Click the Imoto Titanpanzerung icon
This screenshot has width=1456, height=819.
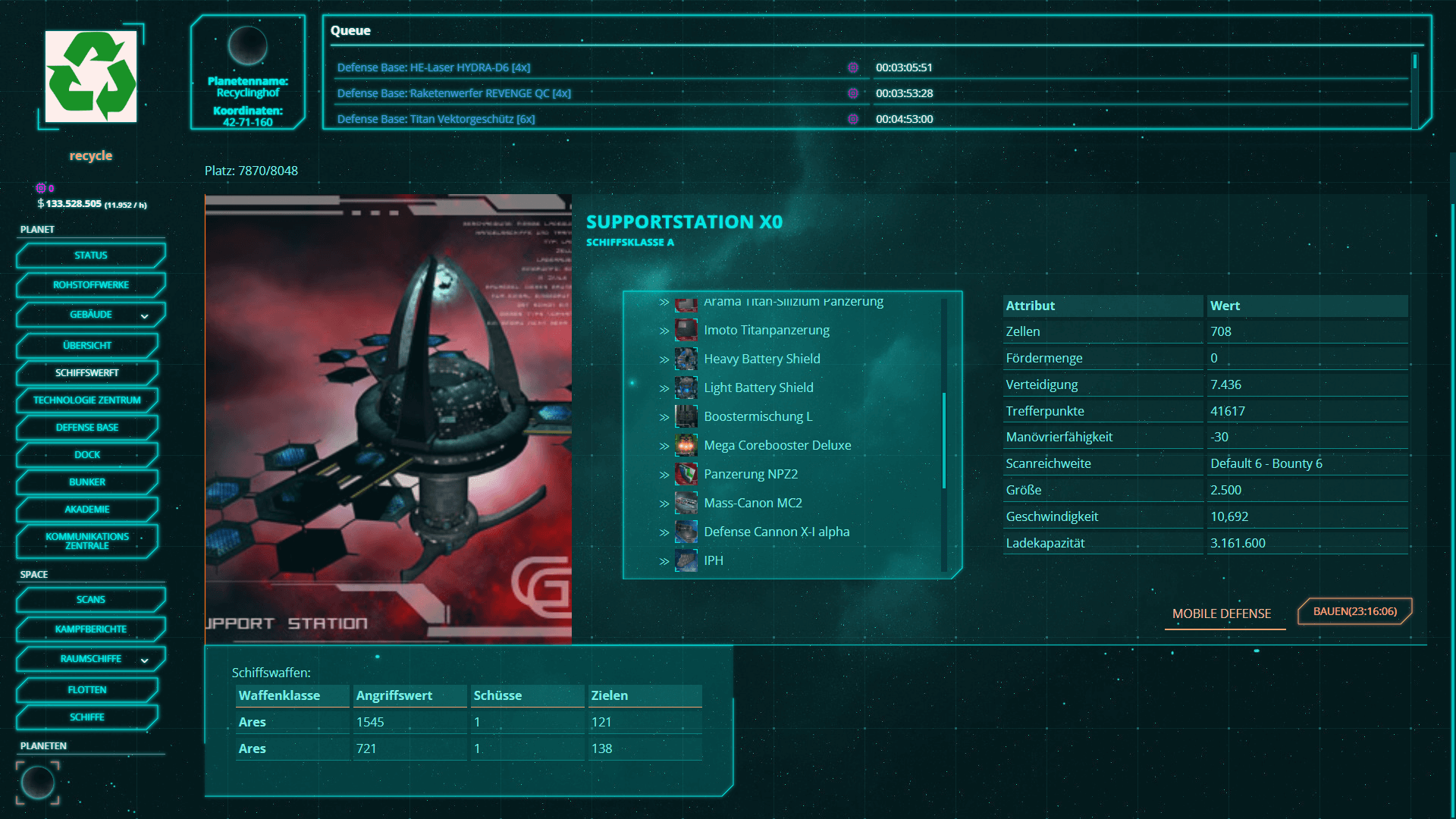pyautogui.click(x=686, y=330)
